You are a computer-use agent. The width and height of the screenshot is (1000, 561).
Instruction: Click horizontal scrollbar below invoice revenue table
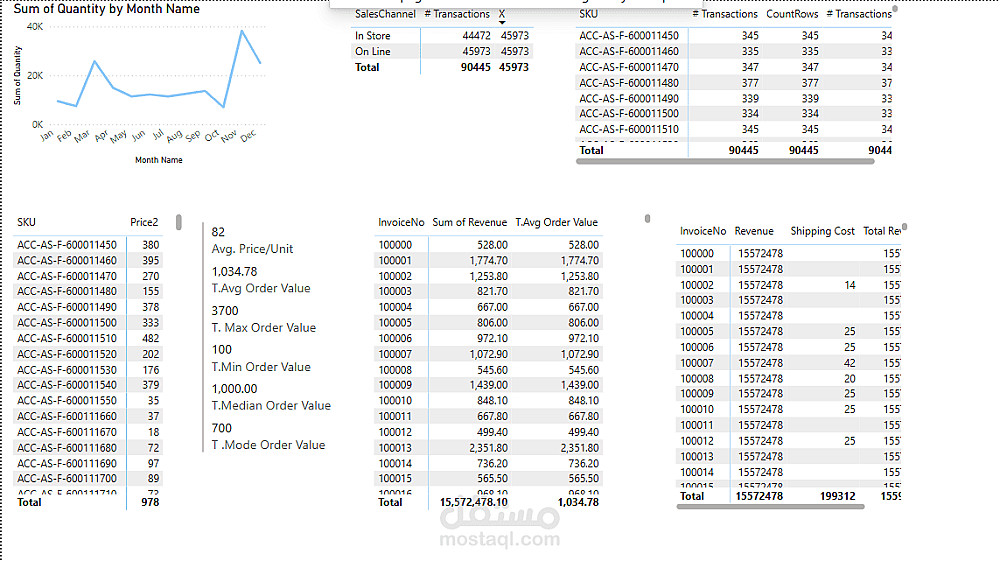pyautogui.click(x=770, y=507)
